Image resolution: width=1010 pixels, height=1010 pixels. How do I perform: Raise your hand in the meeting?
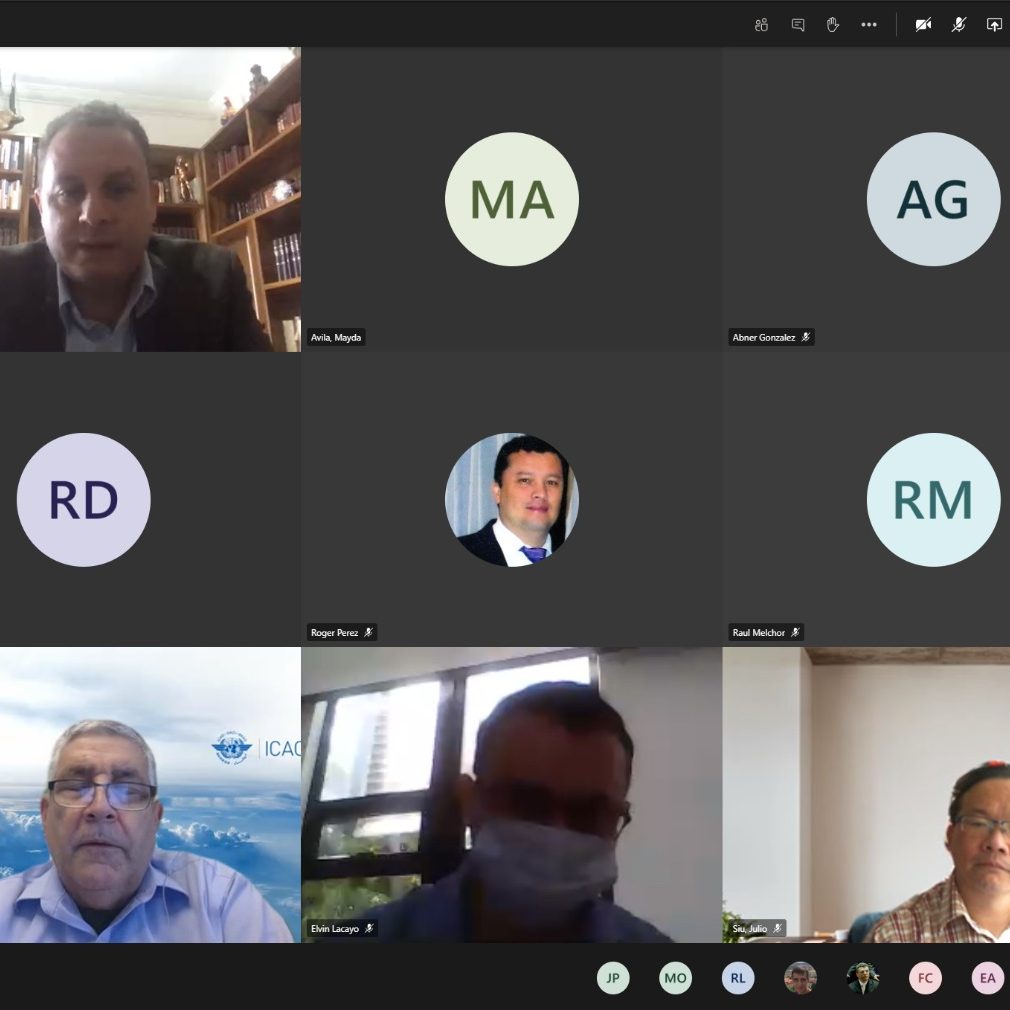point(832,25)
